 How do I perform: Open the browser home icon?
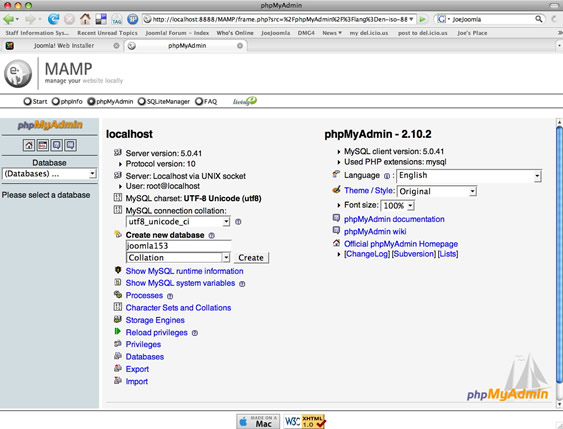click(85, 19)
